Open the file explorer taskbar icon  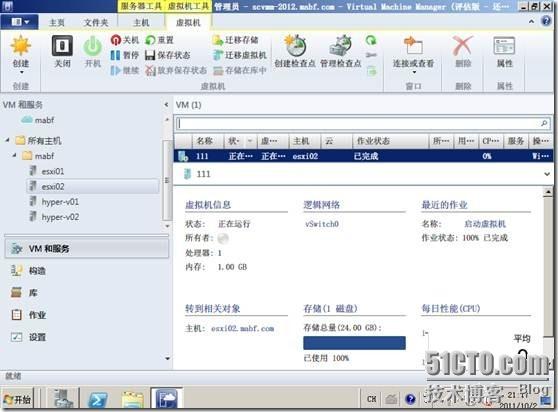[x=132, y=399]
